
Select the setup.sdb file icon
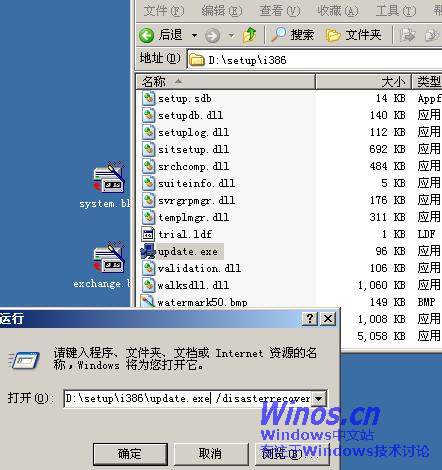(x=148, y=98)
